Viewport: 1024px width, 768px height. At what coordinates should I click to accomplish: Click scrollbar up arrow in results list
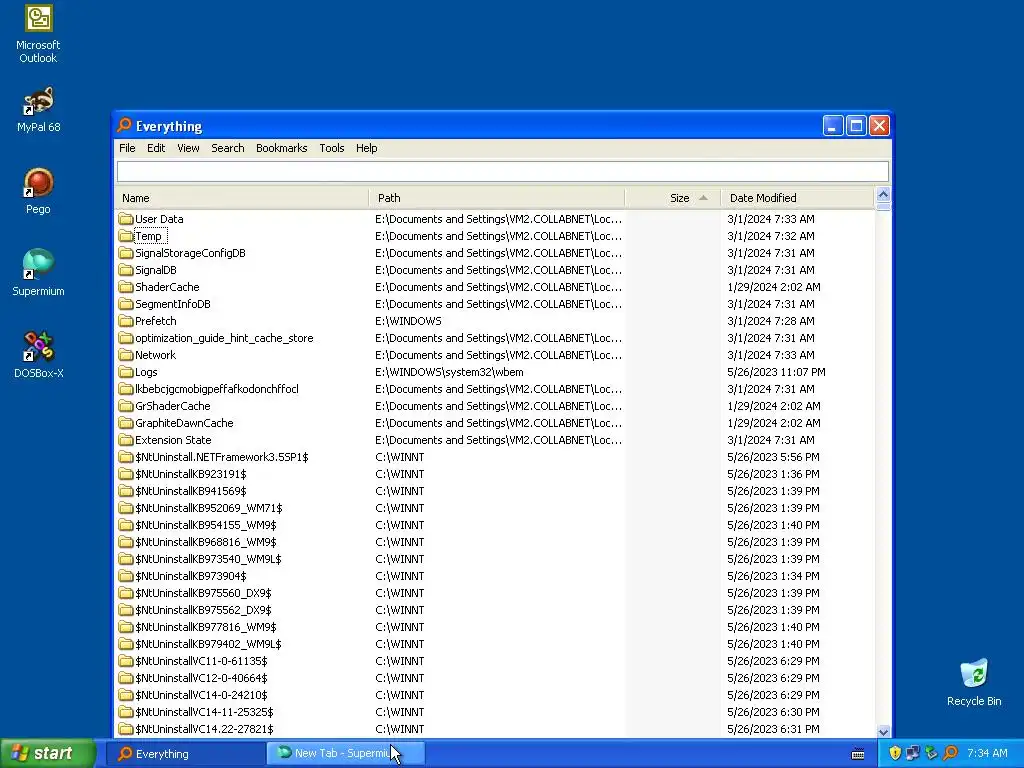pos(883,195)
